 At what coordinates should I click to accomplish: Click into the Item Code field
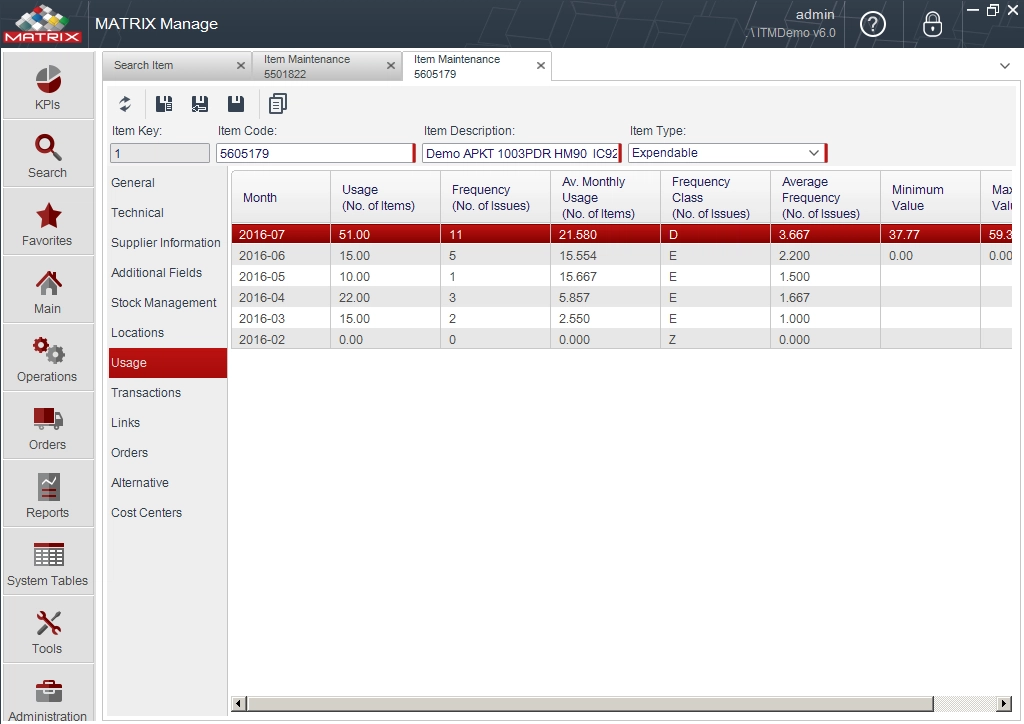[x=314, y=153]
